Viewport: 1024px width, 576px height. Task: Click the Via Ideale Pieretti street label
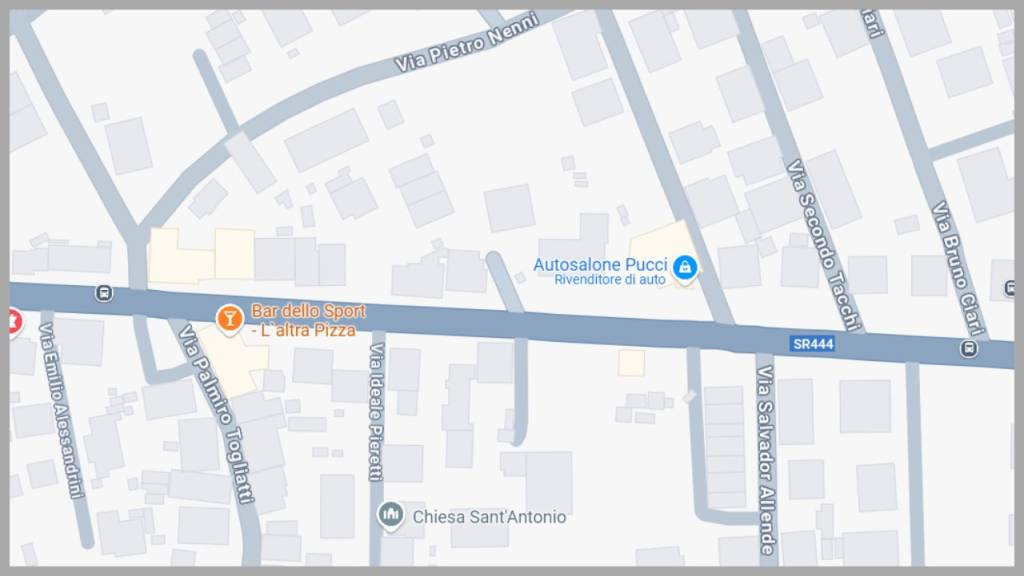(x=376, y=412)
